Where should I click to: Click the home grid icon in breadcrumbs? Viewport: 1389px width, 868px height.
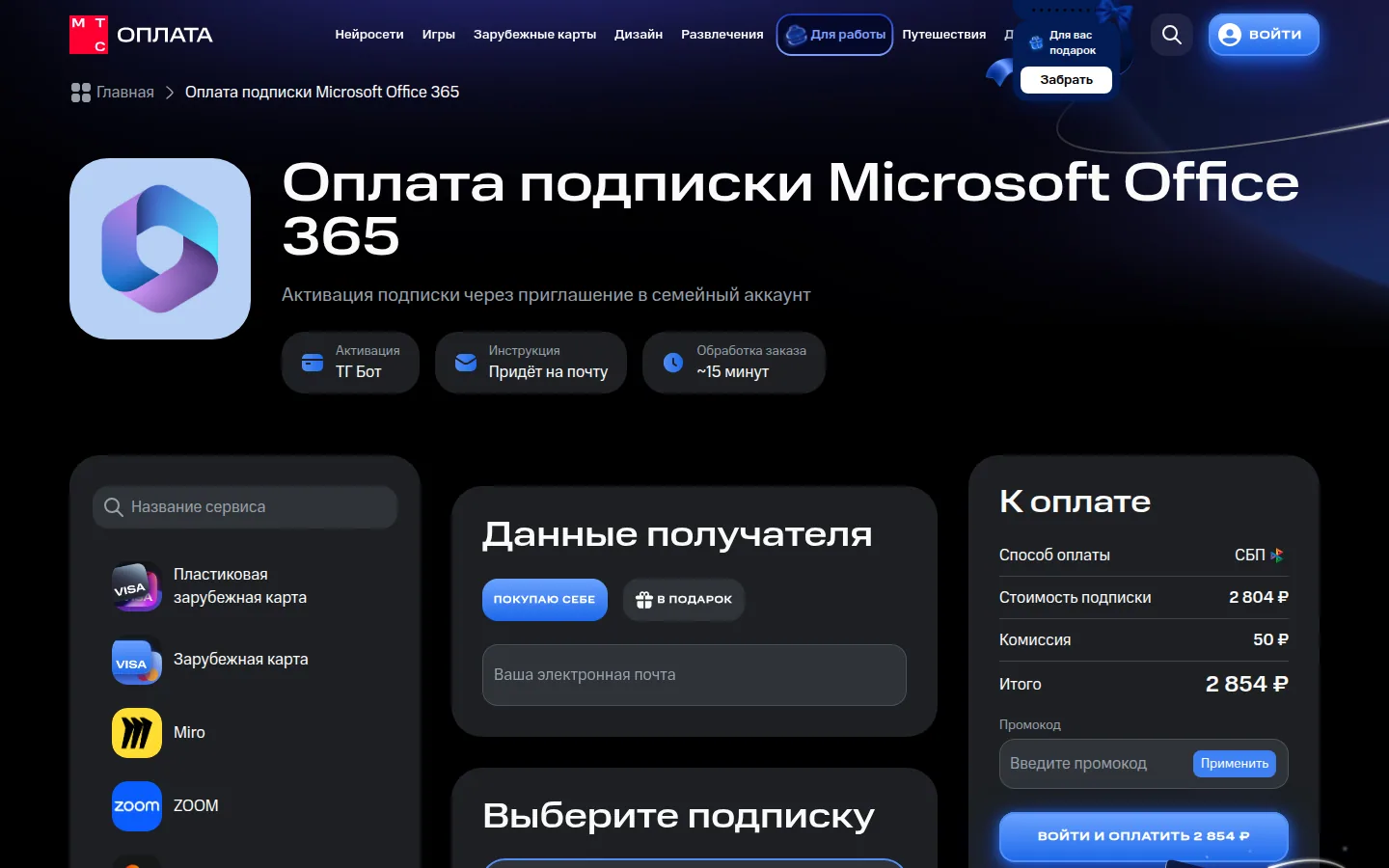click(x=81, y=93)
